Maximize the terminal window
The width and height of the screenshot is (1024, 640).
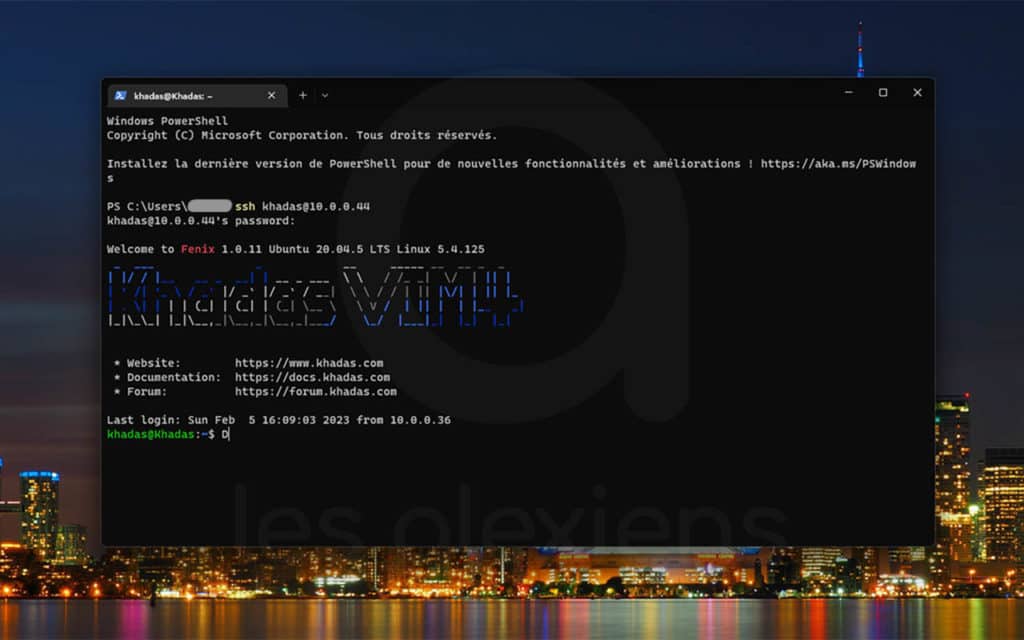click(x=883, y=93)
